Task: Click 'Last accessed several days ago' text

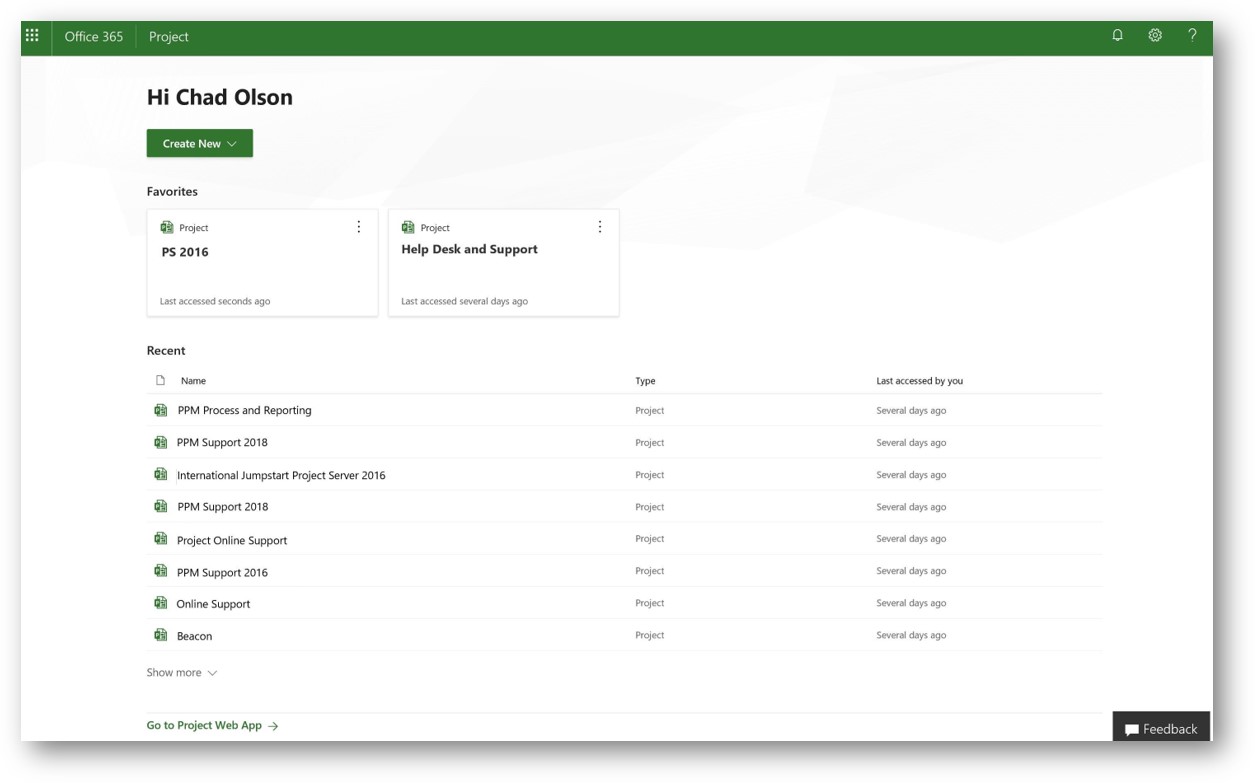Action: pos(464,301)
